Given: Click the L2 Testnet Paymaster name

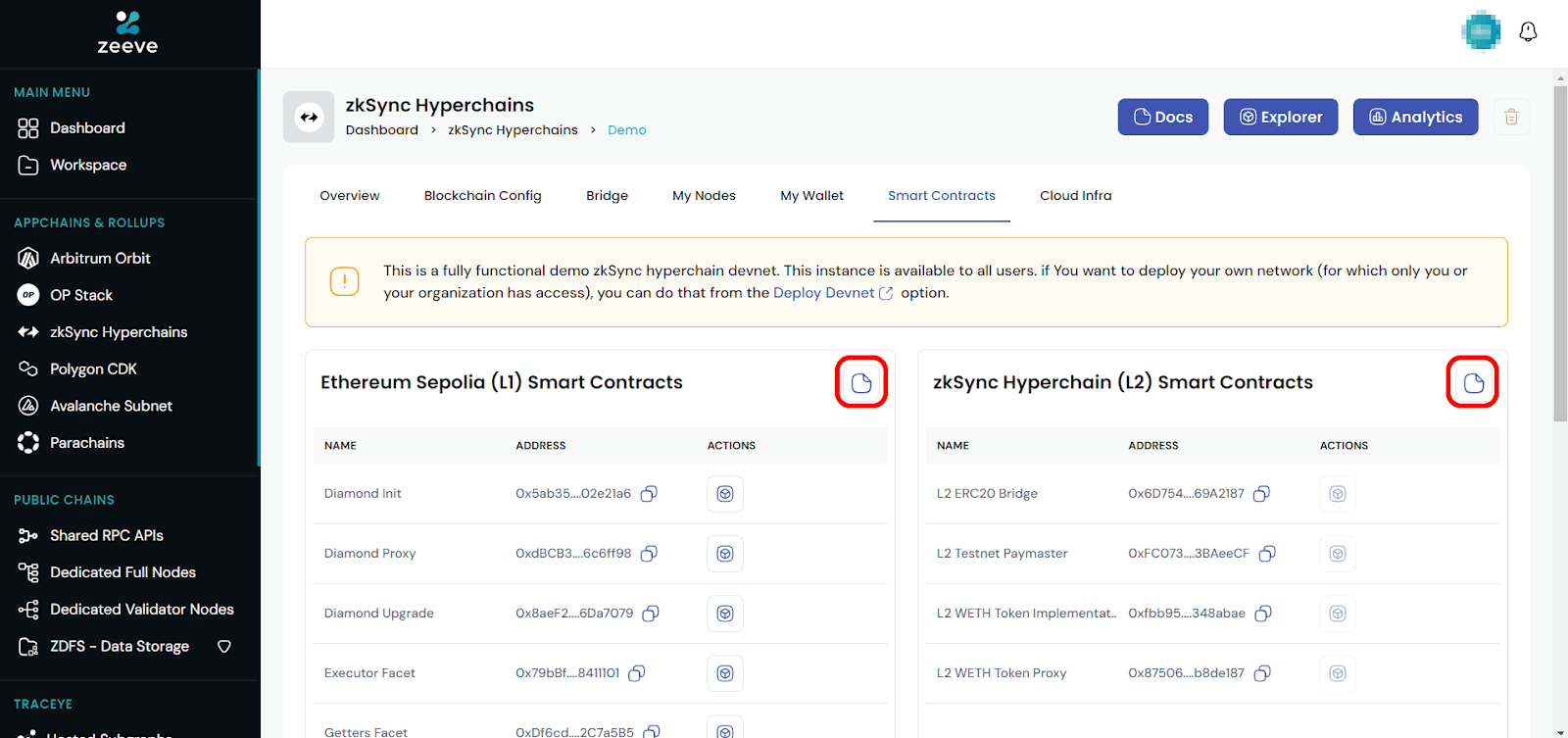Looking at the screenshot, I should click(x=1002, y=554).
